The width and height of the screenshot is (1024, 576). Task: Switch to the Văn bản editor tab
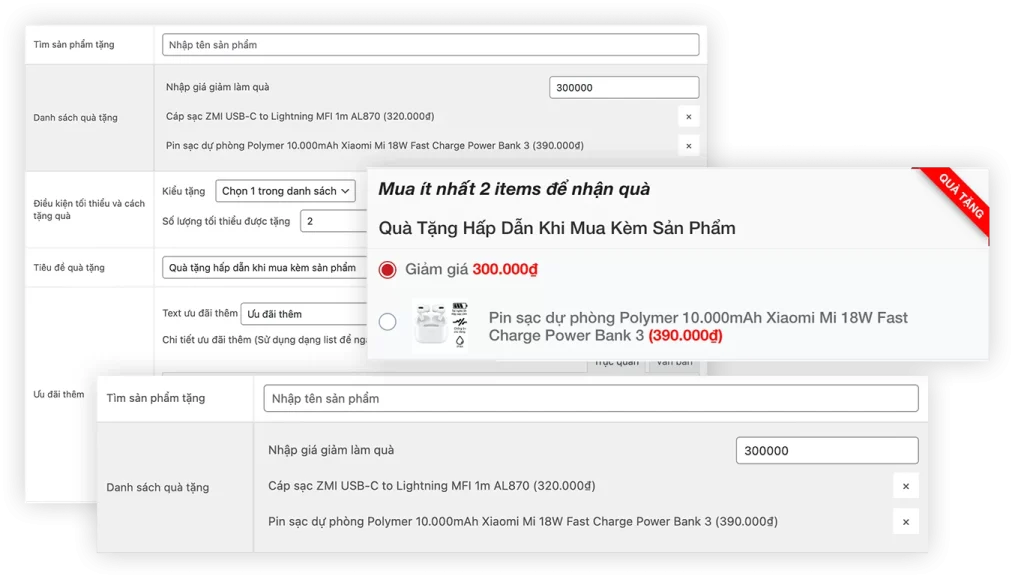click(x=674, y=363)
